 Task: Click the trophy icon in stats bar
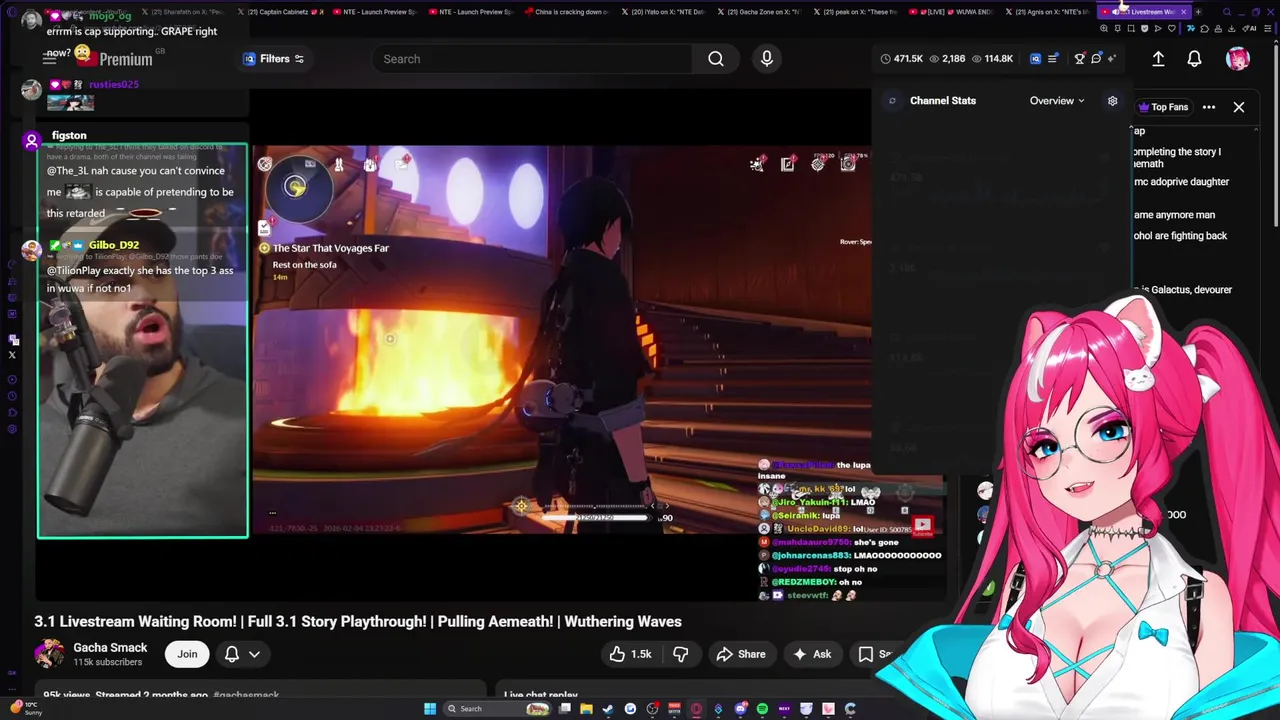click(x=1079, y=59)
